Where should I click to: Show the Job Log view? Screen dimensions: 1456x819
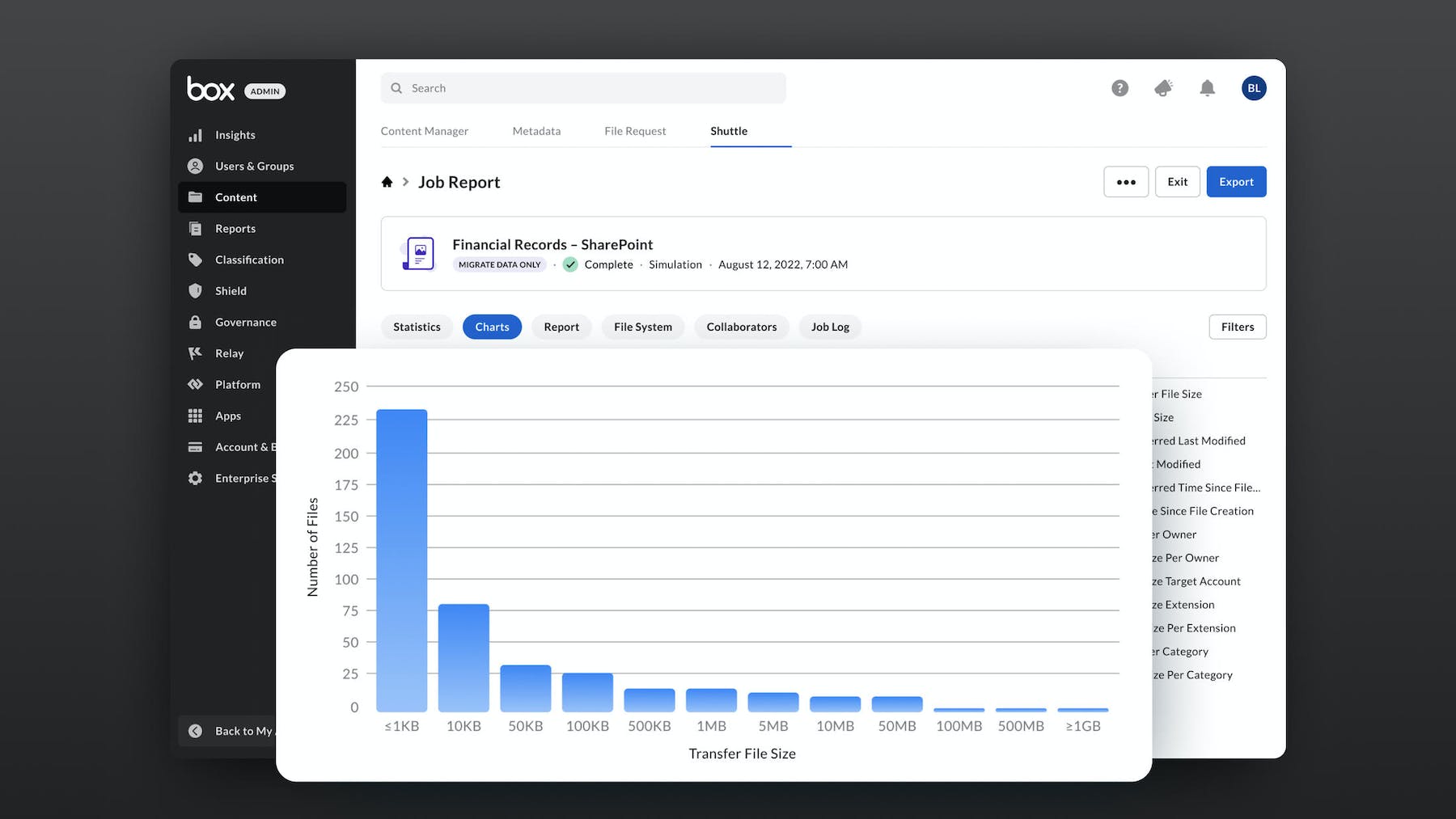click(830, 327)
